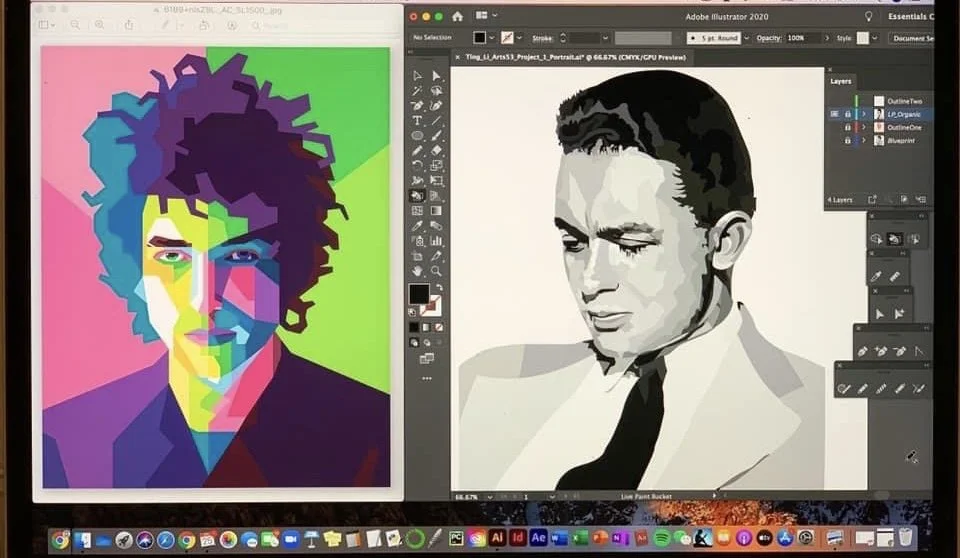Select the Live Paint Selection tool
The width and height of the screenshot is (960, 558).
click(x=915, y=239)
